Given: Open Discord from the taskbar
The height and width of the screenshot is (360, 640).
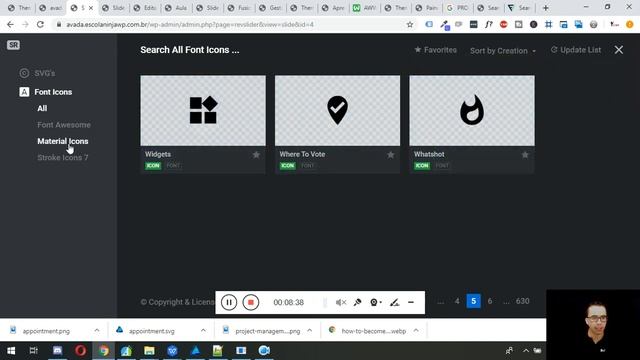Looking at the screenshot, I should point(58,350).
